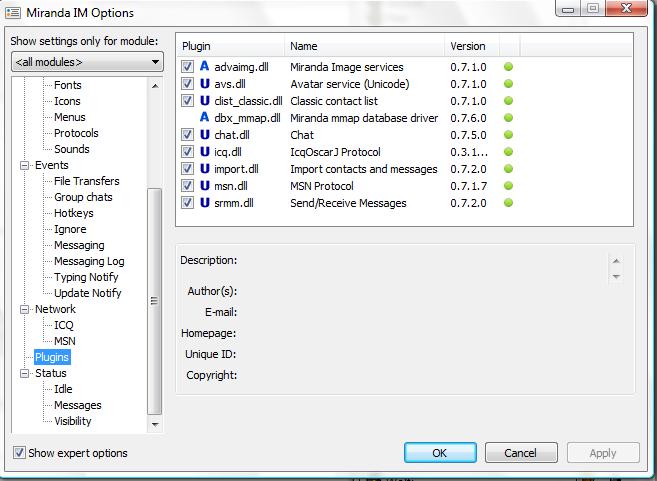657x481 pixels.
Task: Collapse the Status tree node
Action: click(x=25, y=373)
